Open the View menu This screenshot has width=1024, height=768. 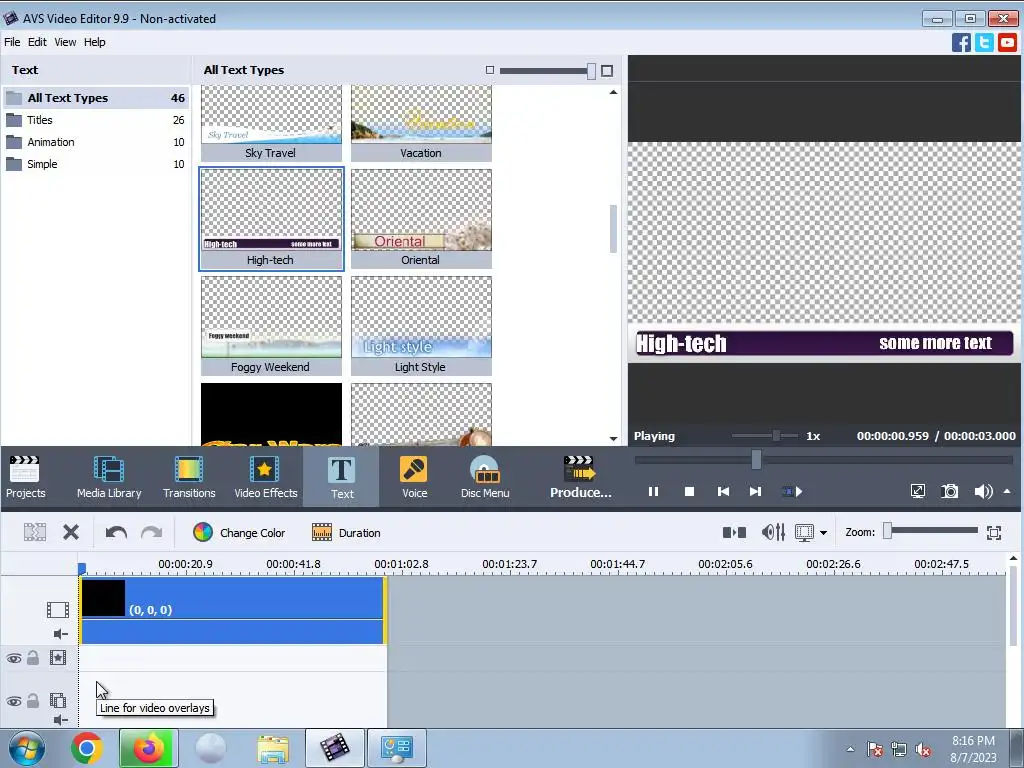[x=65, y=42]
